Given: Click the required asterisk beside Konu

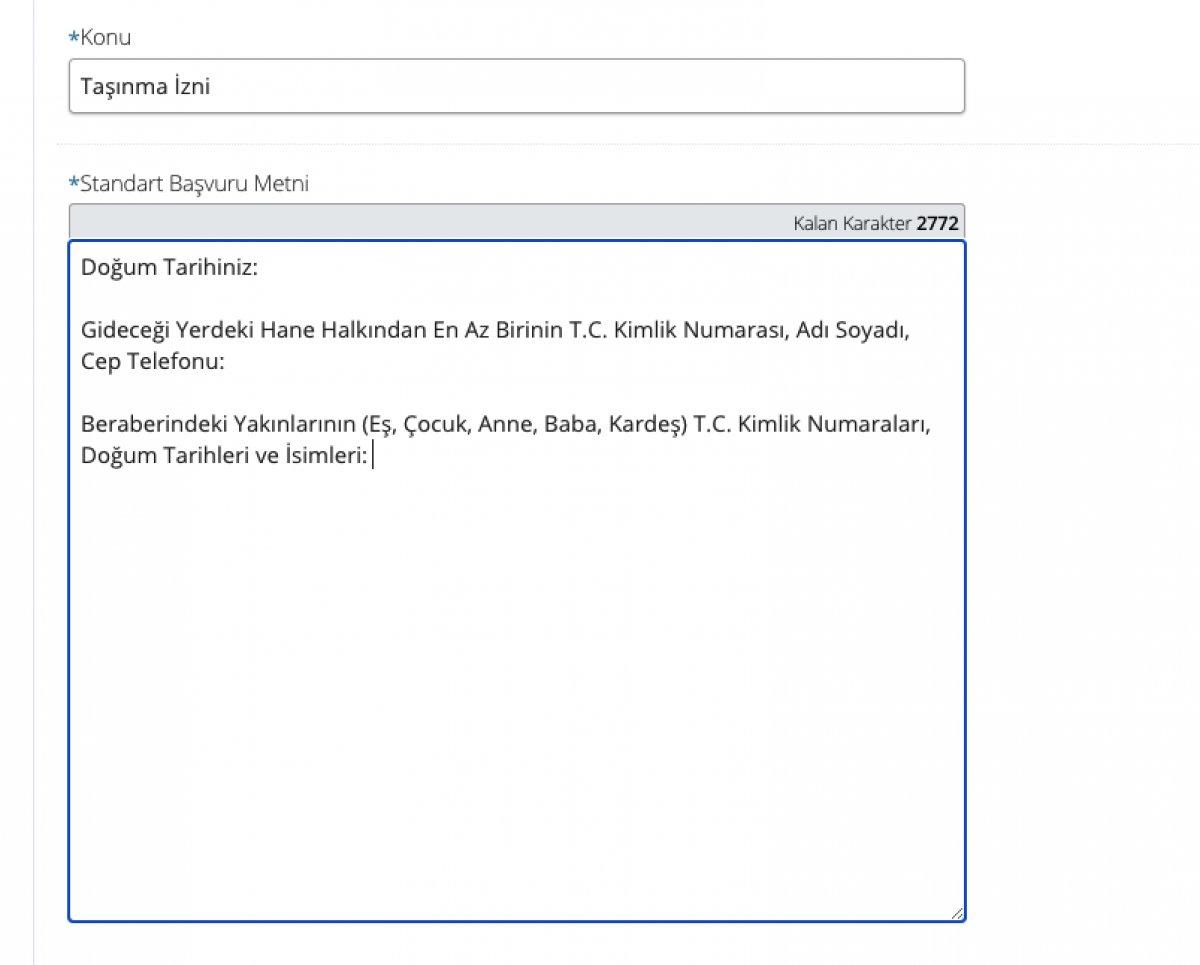Looking at the screenshot, I should pos(73,39).
